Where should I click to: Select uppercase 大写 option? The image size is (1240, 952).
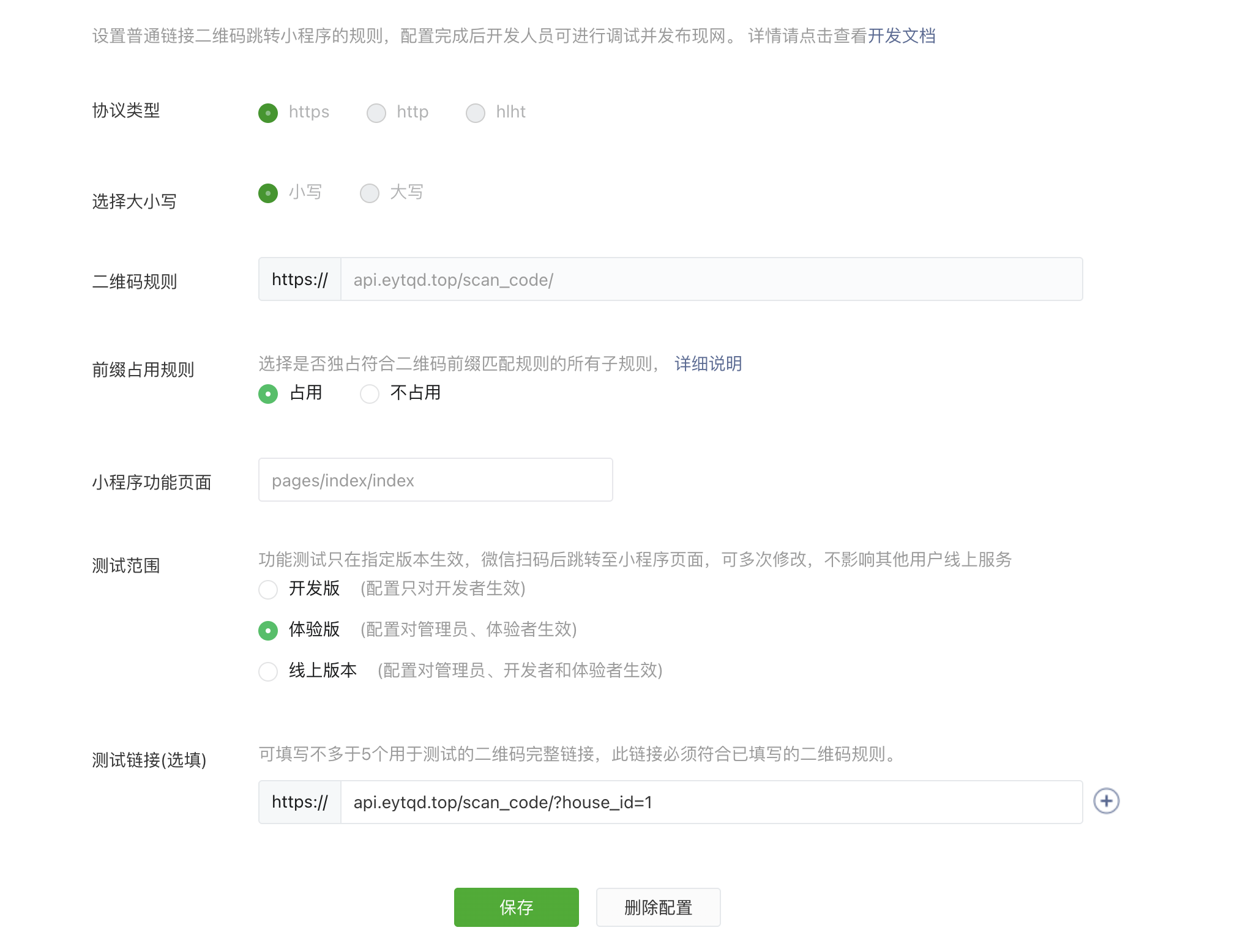pos(370,193)
